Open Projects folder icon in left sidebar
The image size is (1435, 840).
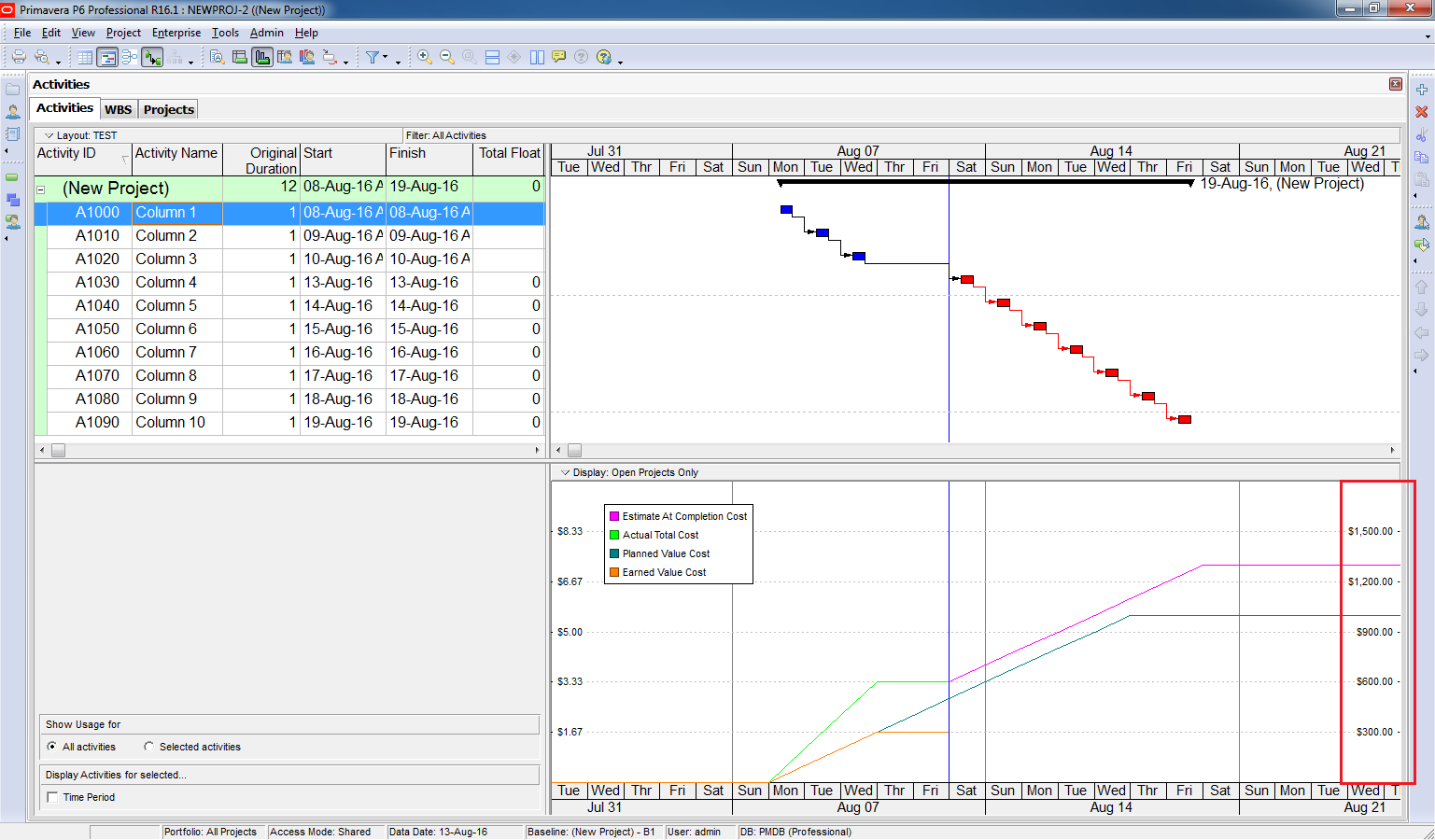point(13,90)
